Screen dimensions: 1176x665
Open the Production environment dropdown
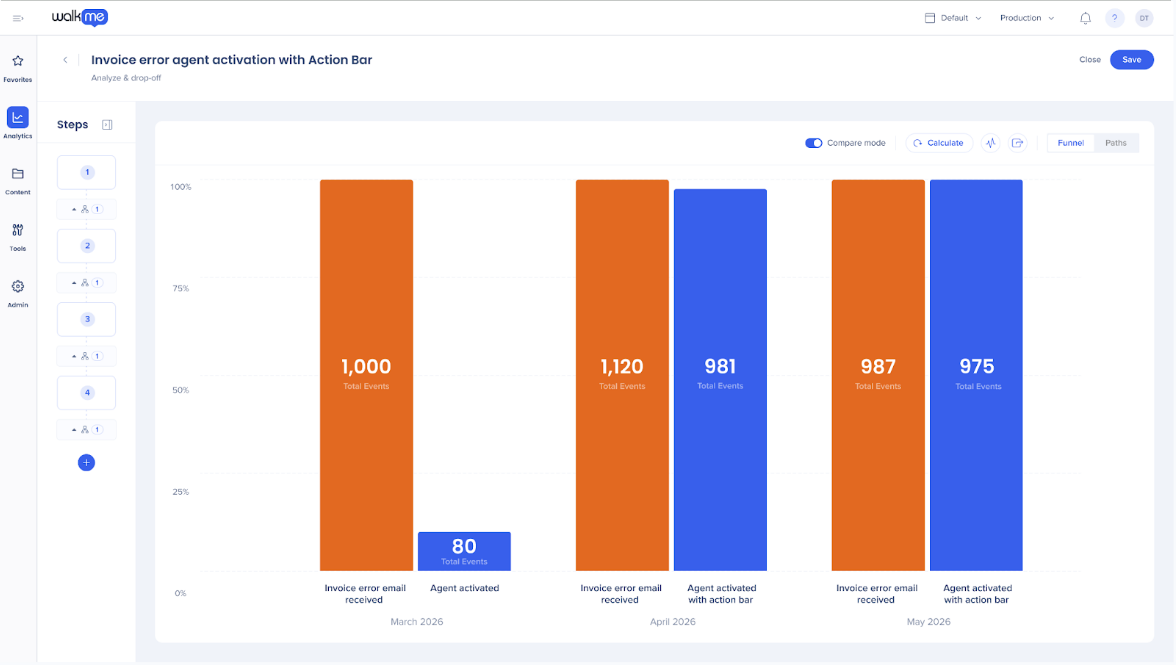[1028, 18]
